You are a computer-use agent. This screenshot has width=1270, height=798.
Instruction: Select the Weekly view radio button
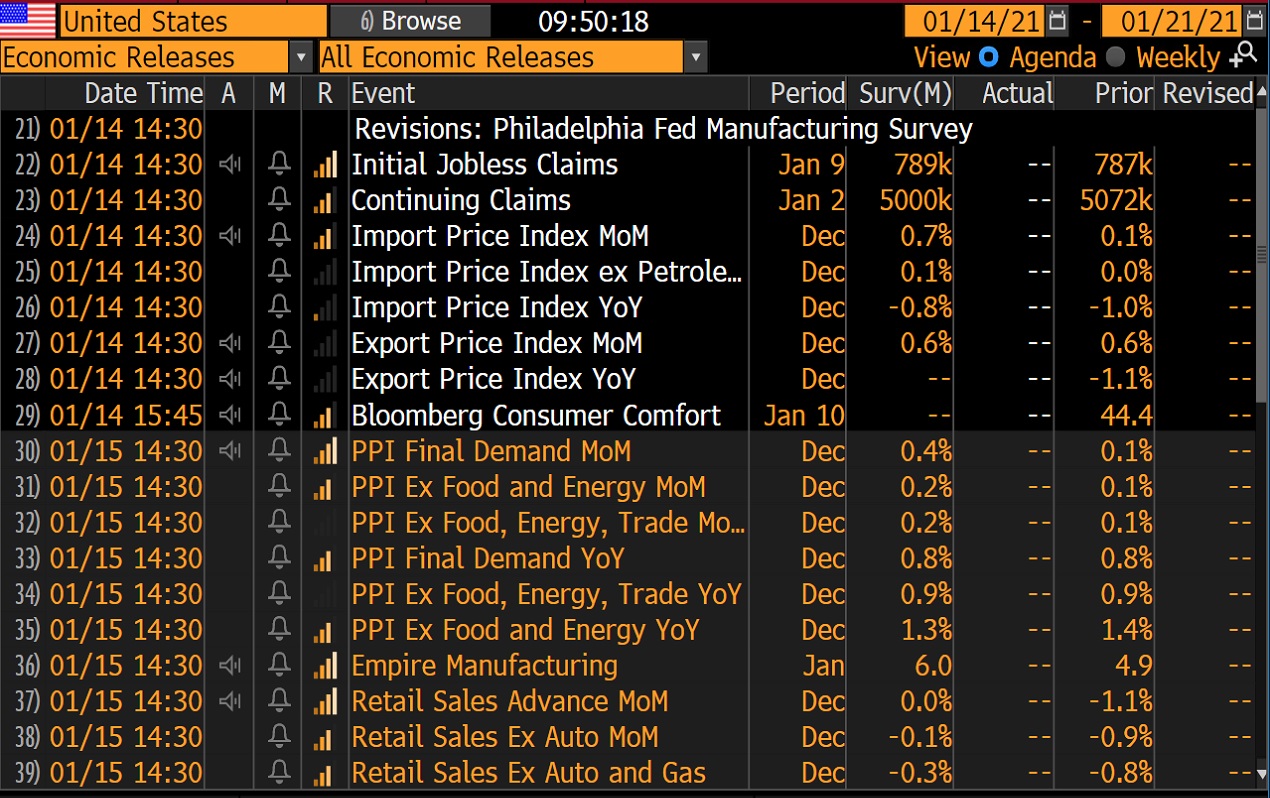[1116, 57]
